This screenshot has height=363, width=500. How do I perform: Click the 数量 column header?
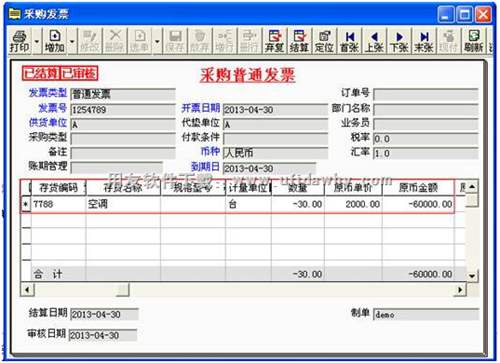[x=298, y=188]
